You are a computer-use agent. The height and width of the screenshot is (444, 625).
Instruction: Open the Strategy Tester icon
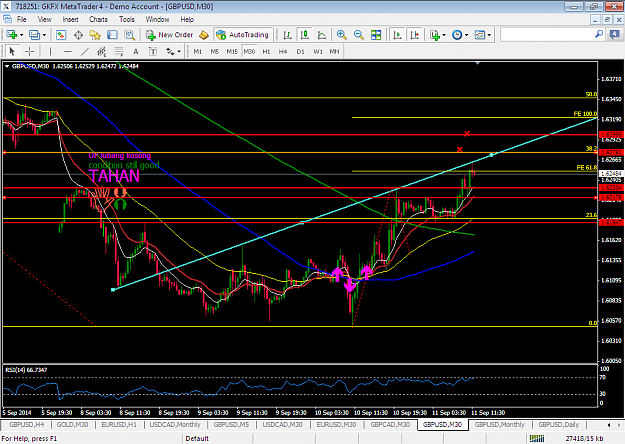tap(130, 35)
